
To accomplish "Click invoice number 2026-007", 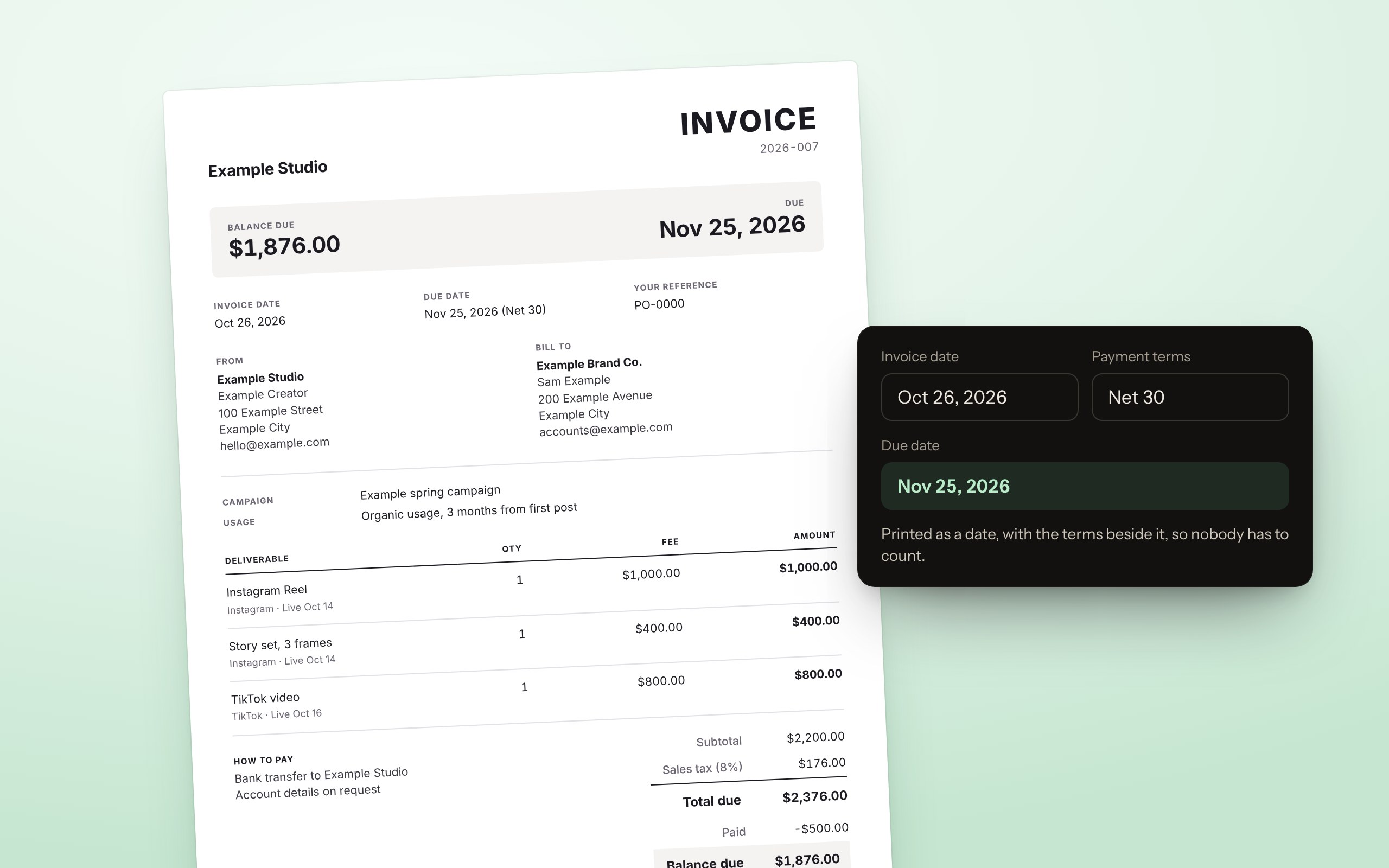I will [x=789, y=148].
